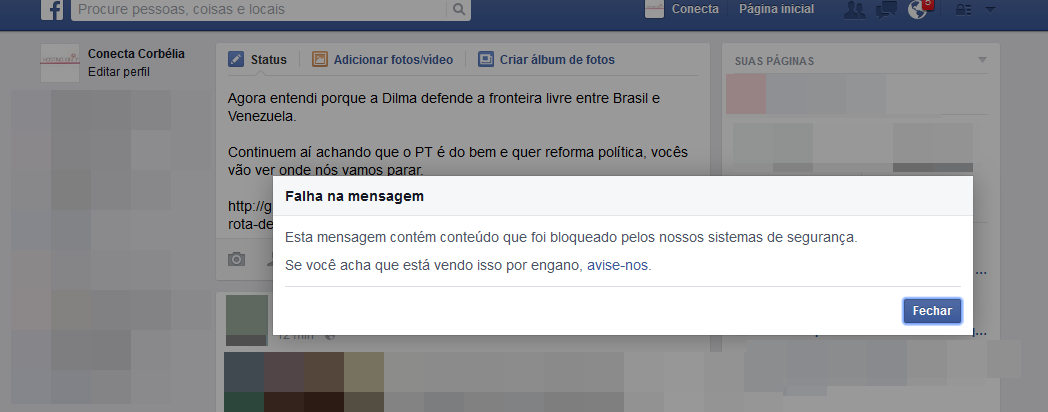Click the Status pencil icon
The image size is (1048, 412).
[x=236, y=60]
